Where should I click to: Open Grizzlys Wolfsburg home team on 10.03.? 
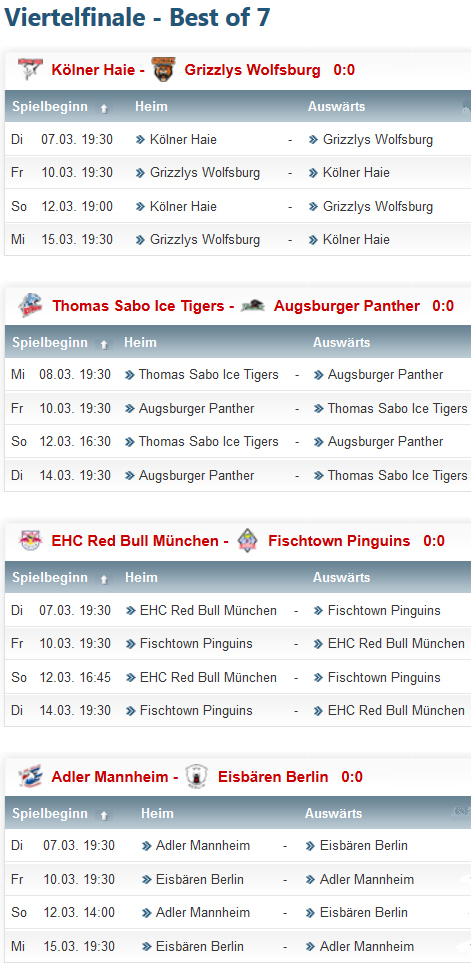tap(205, 173)
